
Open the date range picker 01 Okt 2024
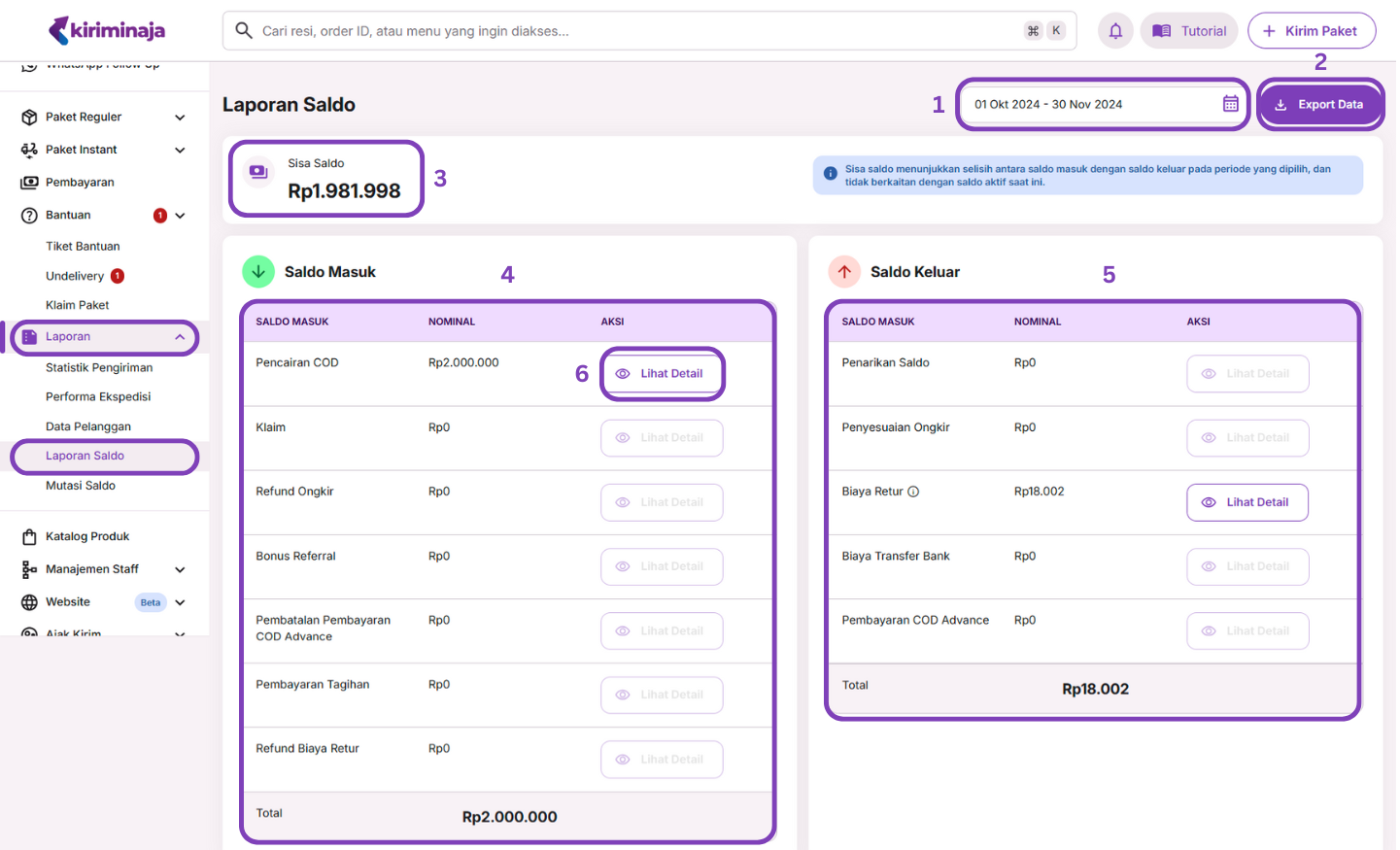click(1103, 104)
